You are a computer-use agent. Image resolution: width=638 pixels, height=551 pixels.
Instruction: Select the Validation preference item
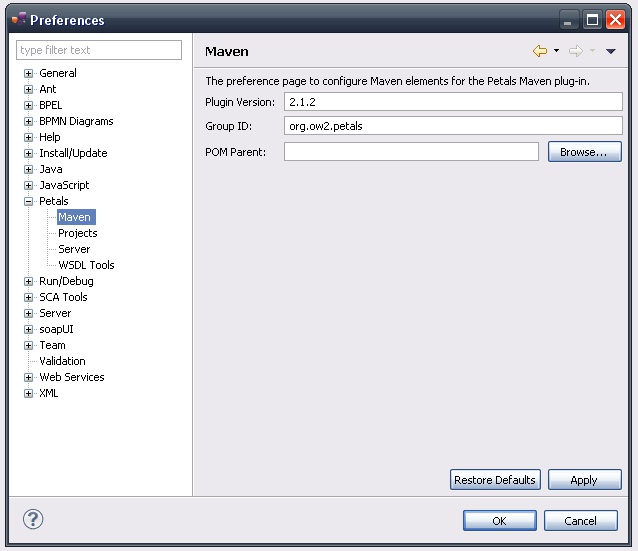point(62,361)
